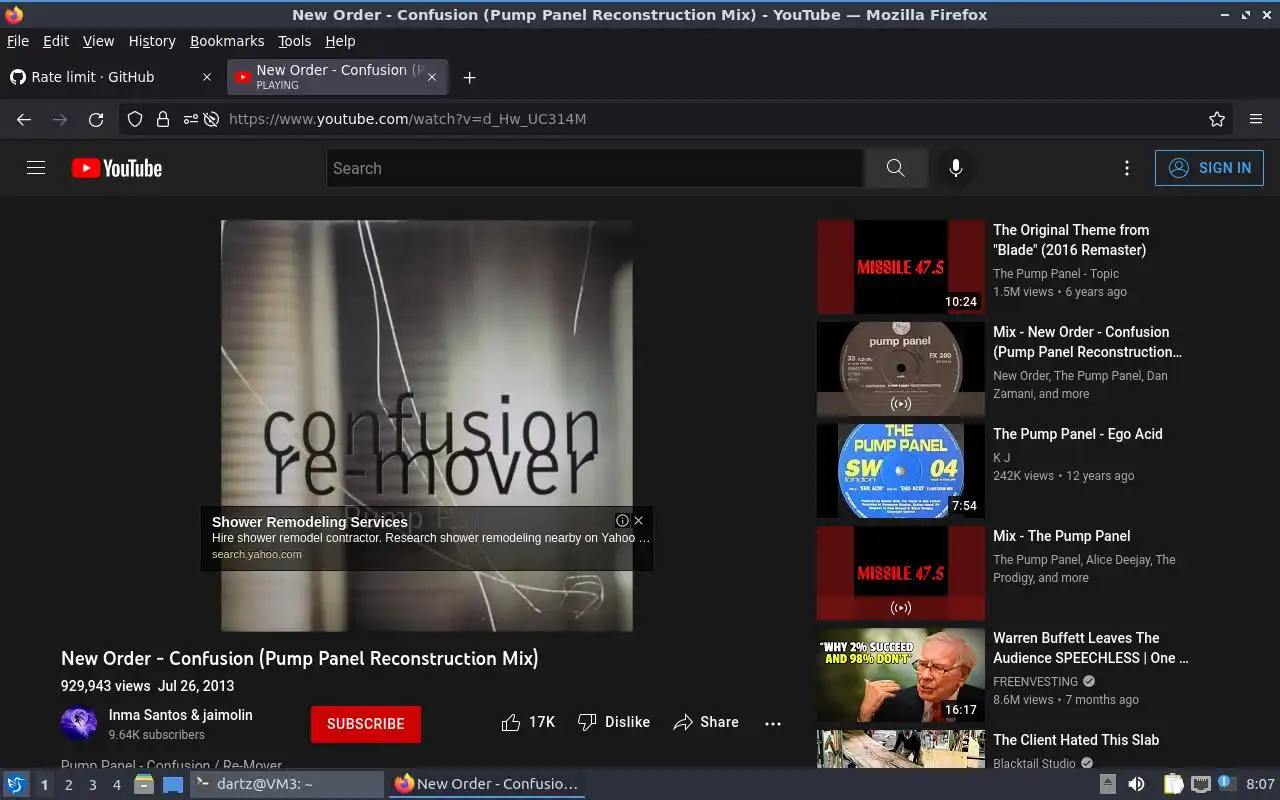The height and width of the screenshot is (800, 1280).
Task: Close the Shower Remodeling ad overlay
Action: 638,520
